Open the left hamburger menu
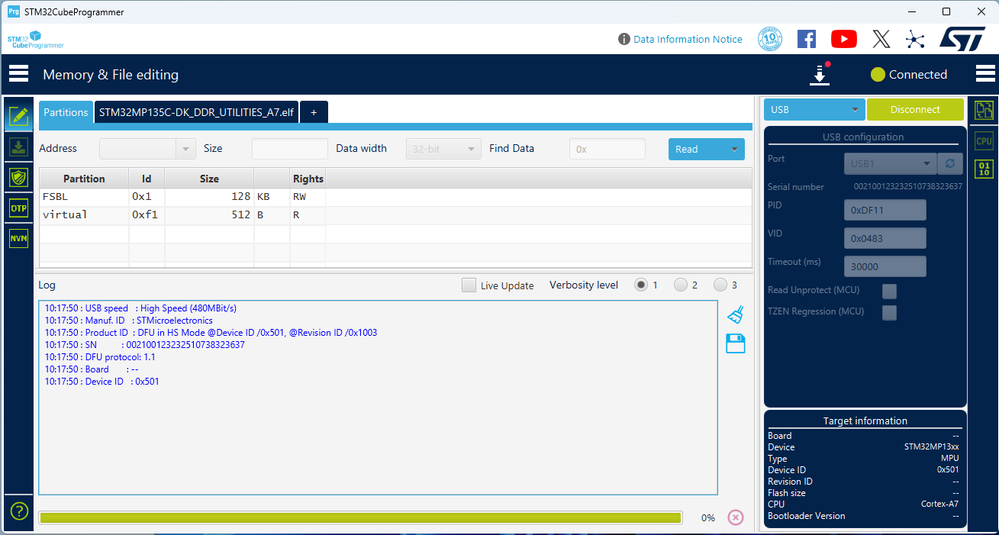The width and height of the screenshot is (999, 535). pos(18,74)
